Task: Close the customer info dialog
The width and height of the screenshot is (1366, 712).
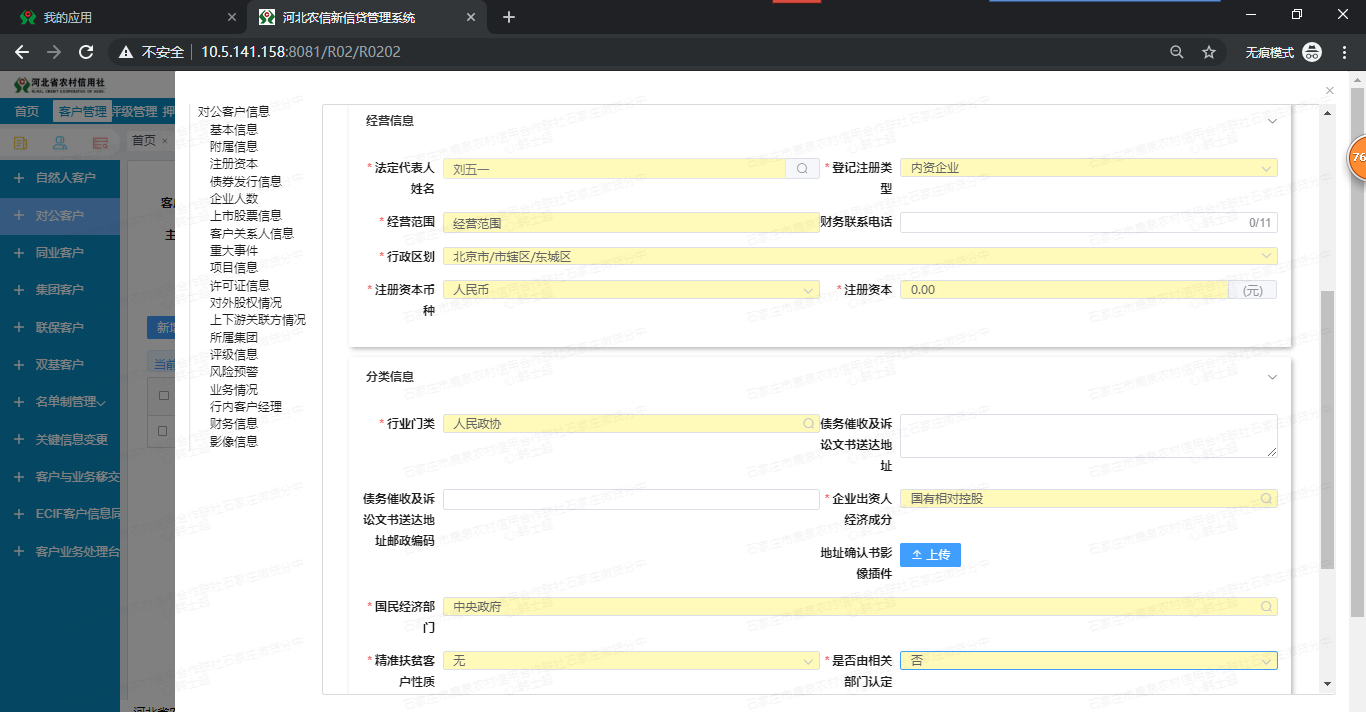Action: 1329,91
